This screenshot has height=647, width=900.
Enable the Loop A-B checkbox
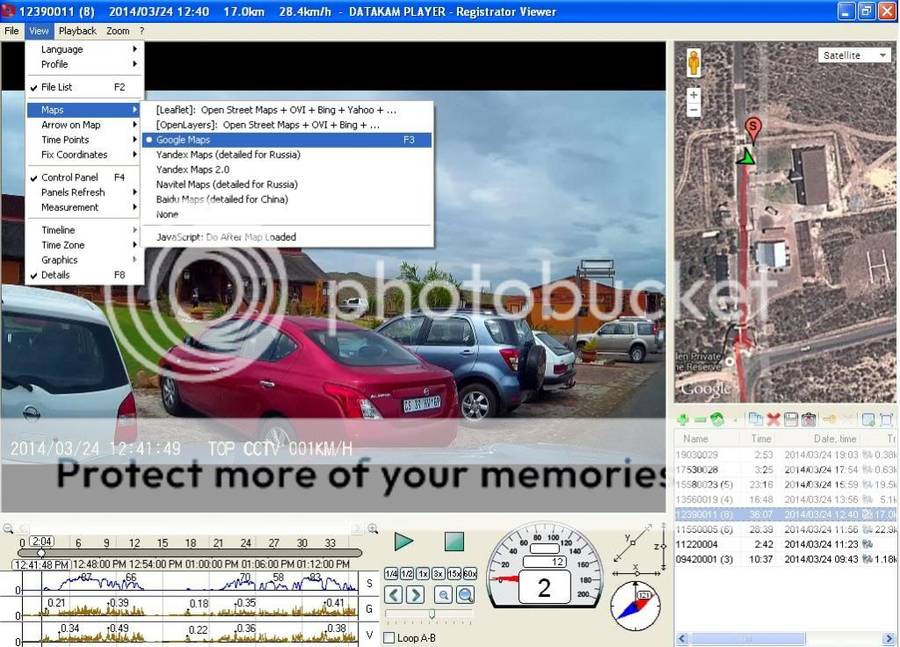[x=390, y=637]
